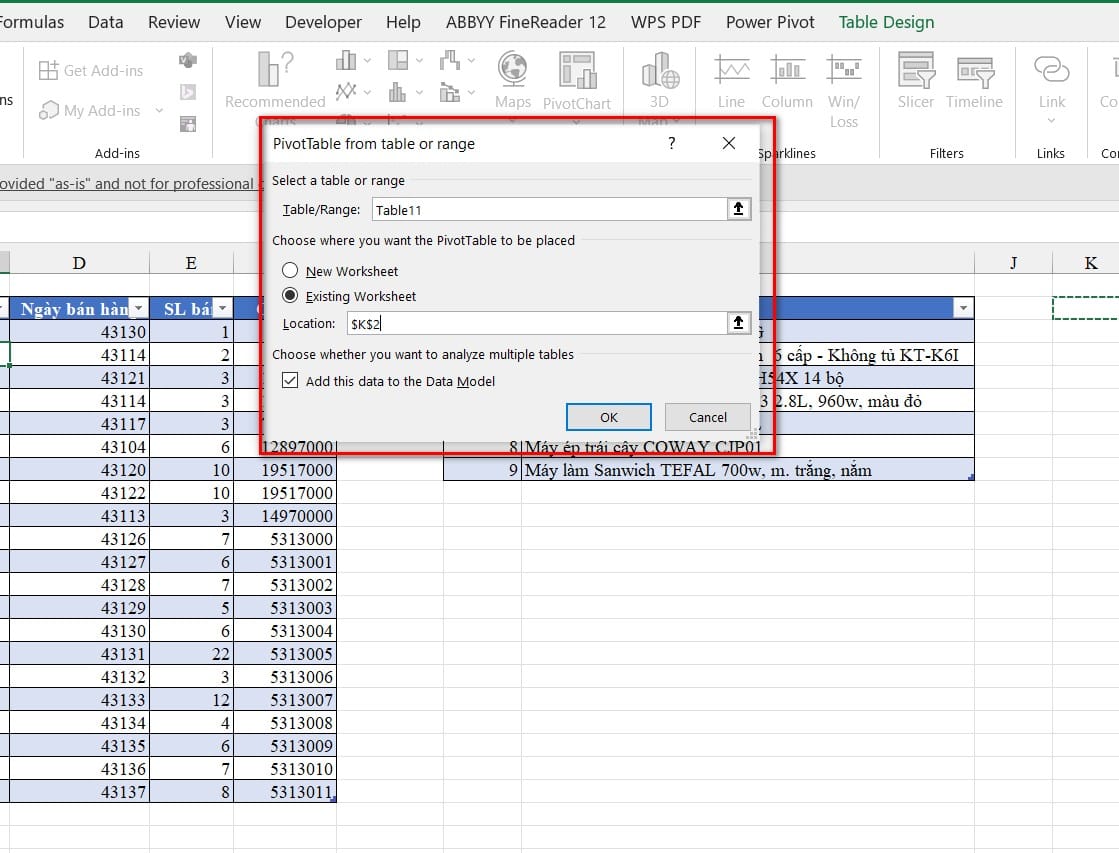Insert a Column sparkline
Screen dimensions: 1119x853
(787, 81)
